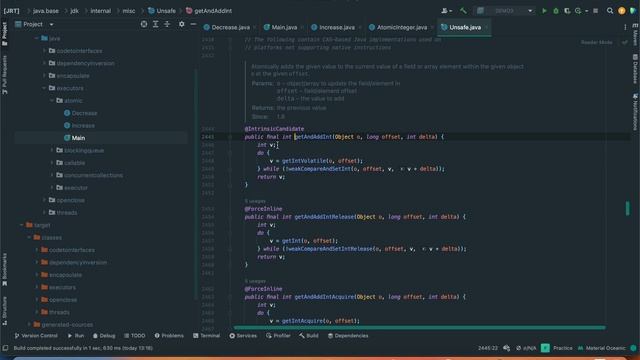Expand the codetointerfaces folder
Image resolution: width=640 pixels, height=360 pixels.
coord(44,51)
